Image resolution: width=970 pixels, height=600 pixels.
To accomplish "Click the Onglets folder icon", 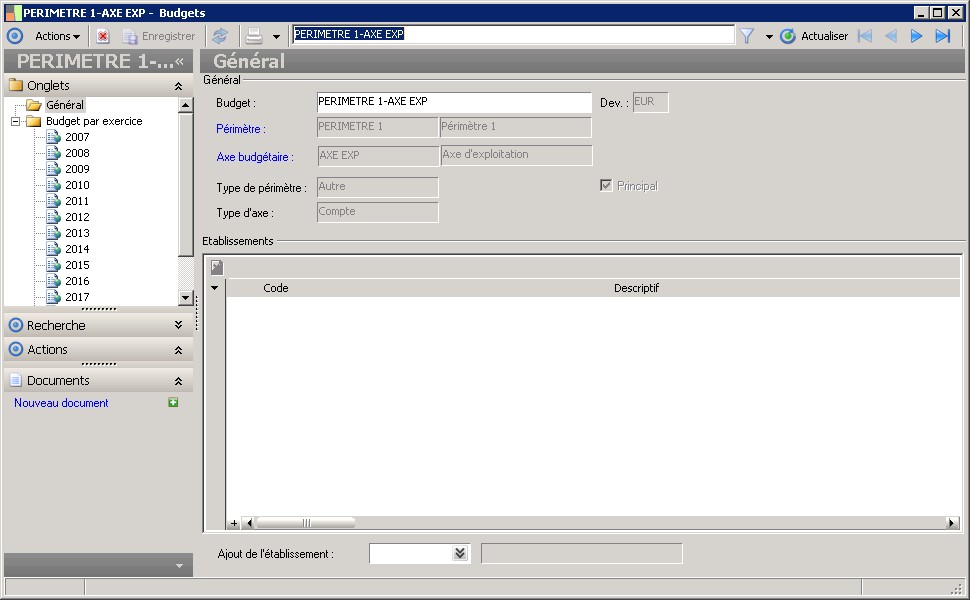I will [x=16, y=85].
